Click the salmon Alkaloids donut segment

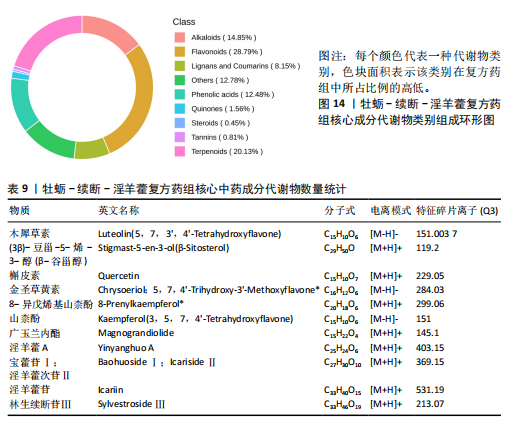[110, 32]
